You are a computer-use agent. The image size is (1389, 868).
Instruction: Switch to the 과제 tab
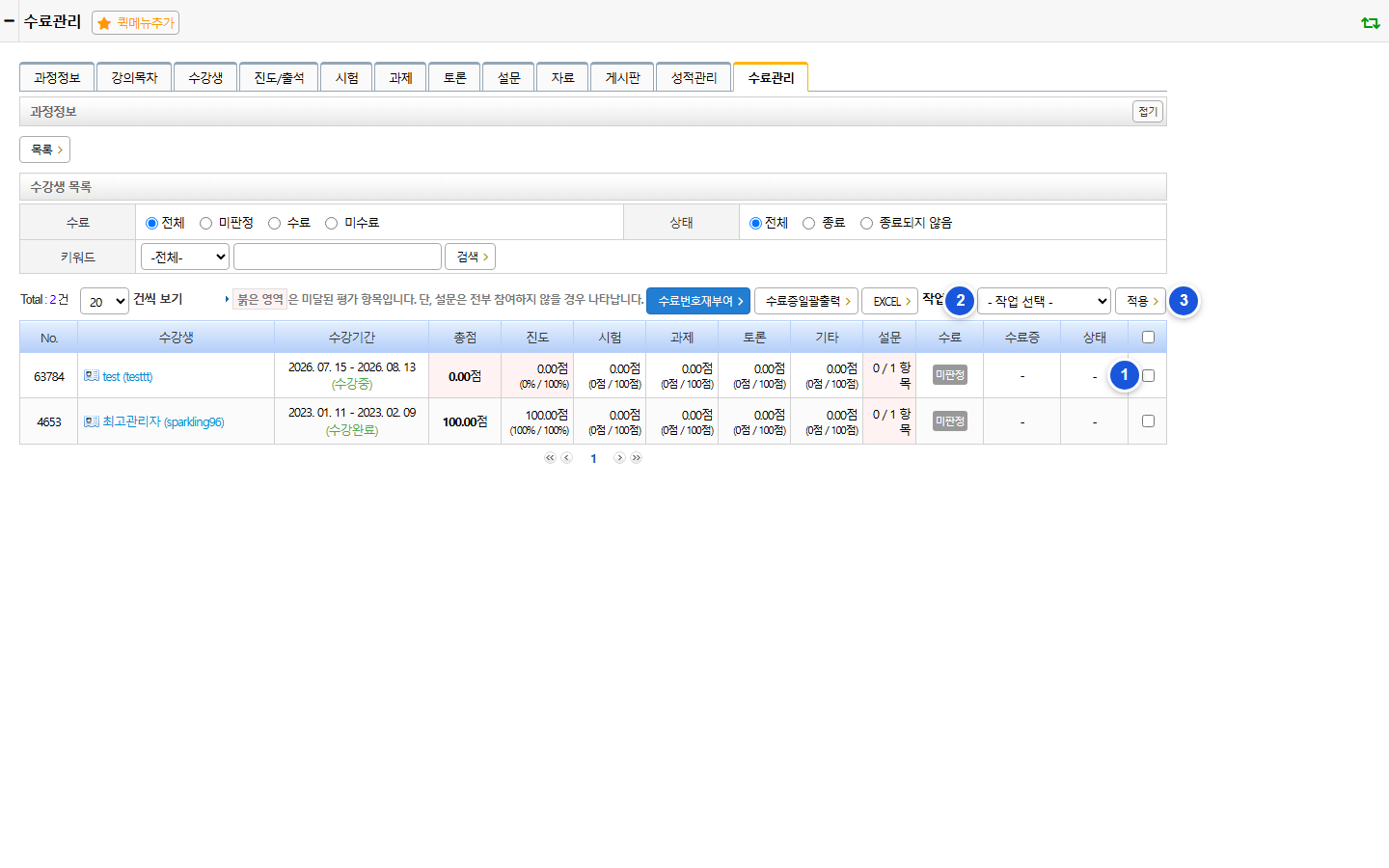[400, 77]
